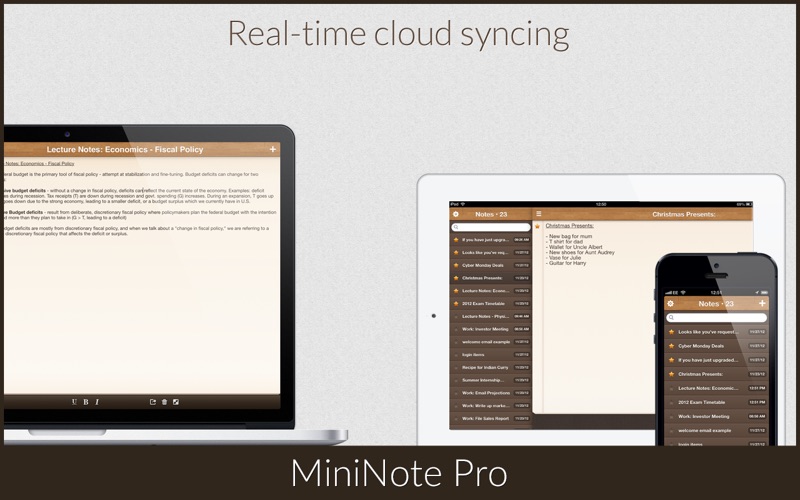Unstar Christmas Presents: on the iPhone

point(671,374)
